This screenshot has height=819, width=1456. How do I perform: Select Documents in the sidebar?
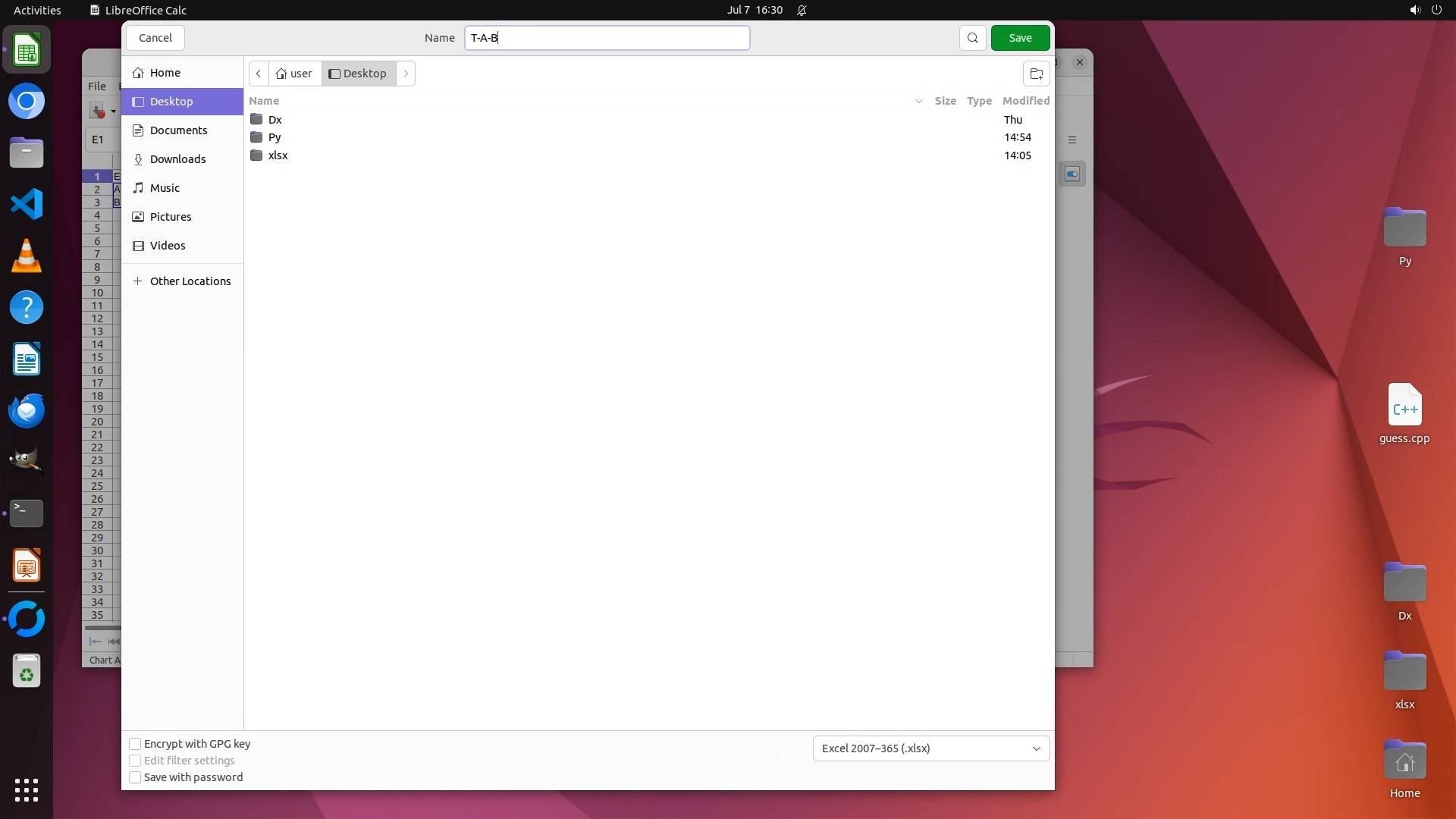178,130
